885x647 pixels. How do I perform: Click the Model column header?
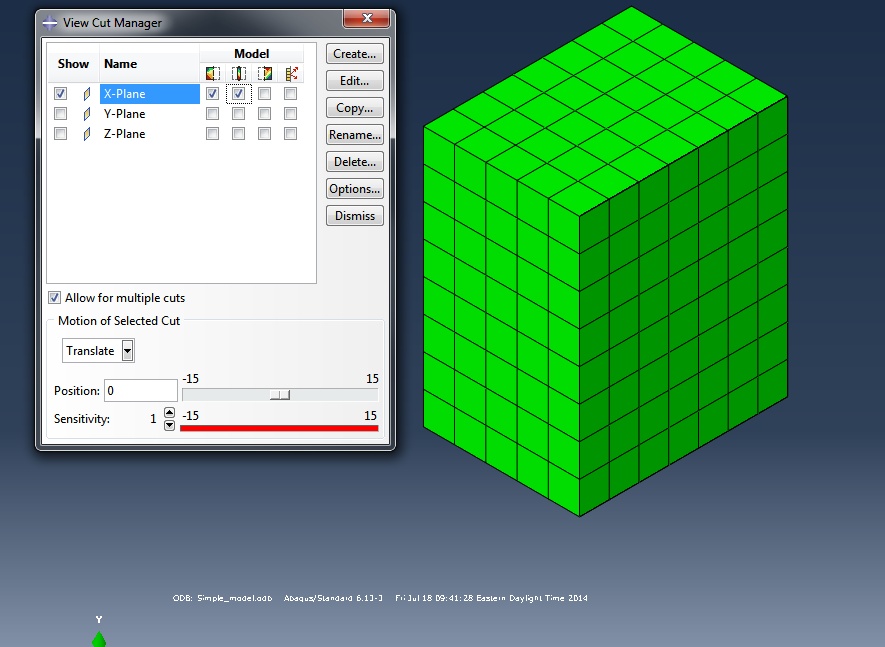pos(251,54)
